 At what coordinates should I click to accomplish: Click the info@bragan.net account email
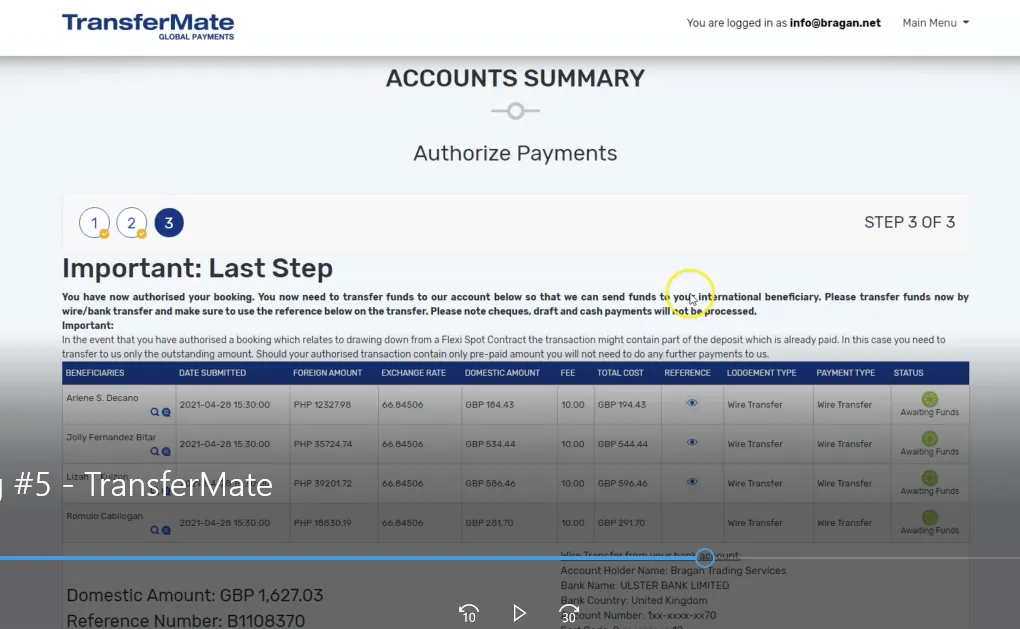point(835,23)
